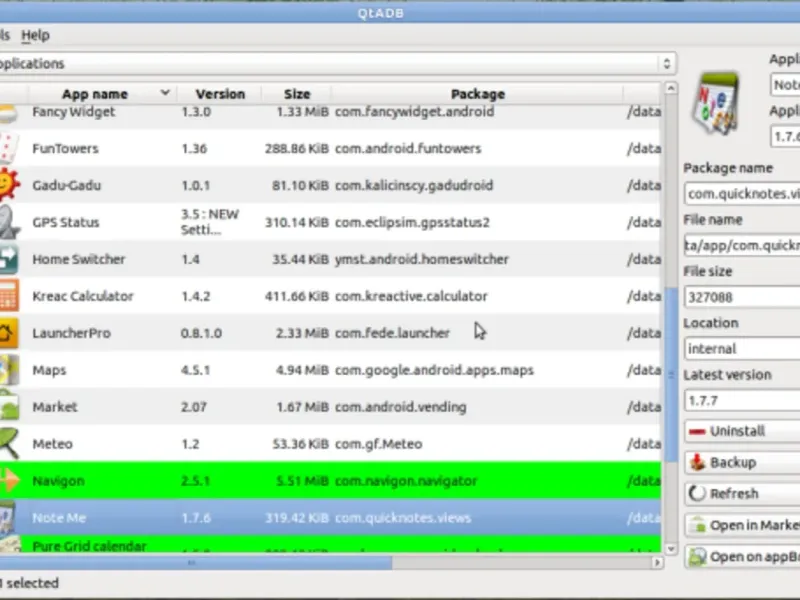Click the Gadu-Gadu sun icon
The width and height of the screenshot is (800, 600).
click(x=9, y=184)
